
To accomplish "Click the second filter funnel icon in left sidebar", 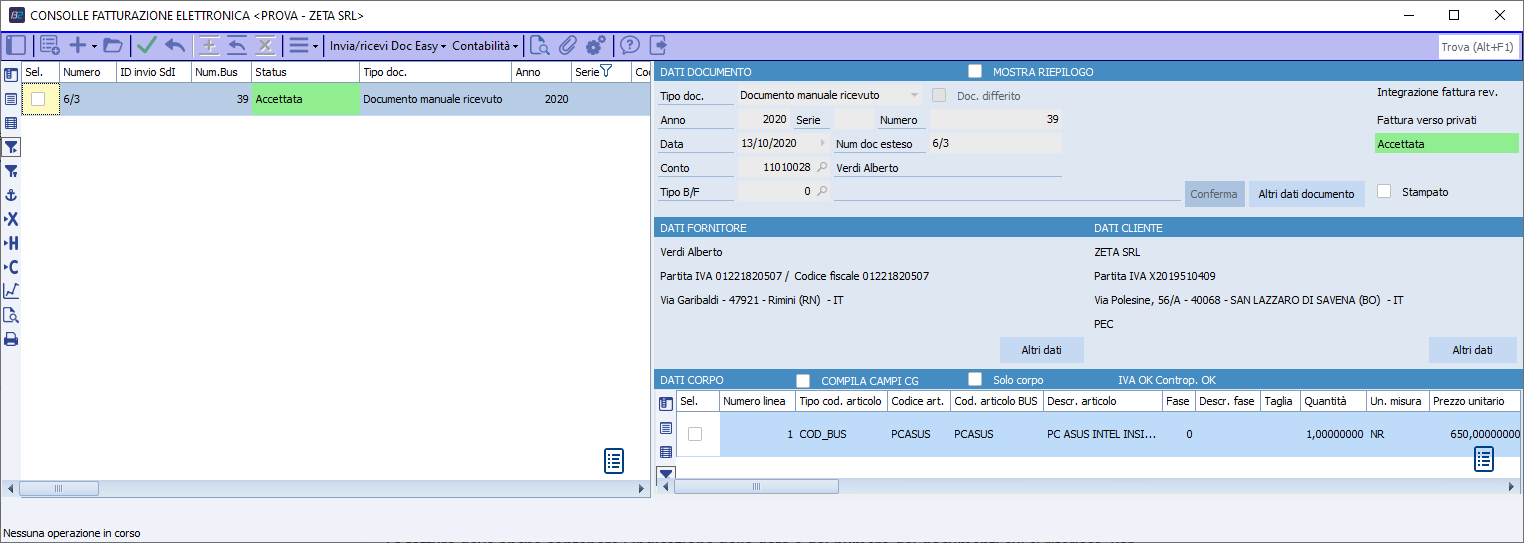I will pyautogui.click(x=11, y=171).
